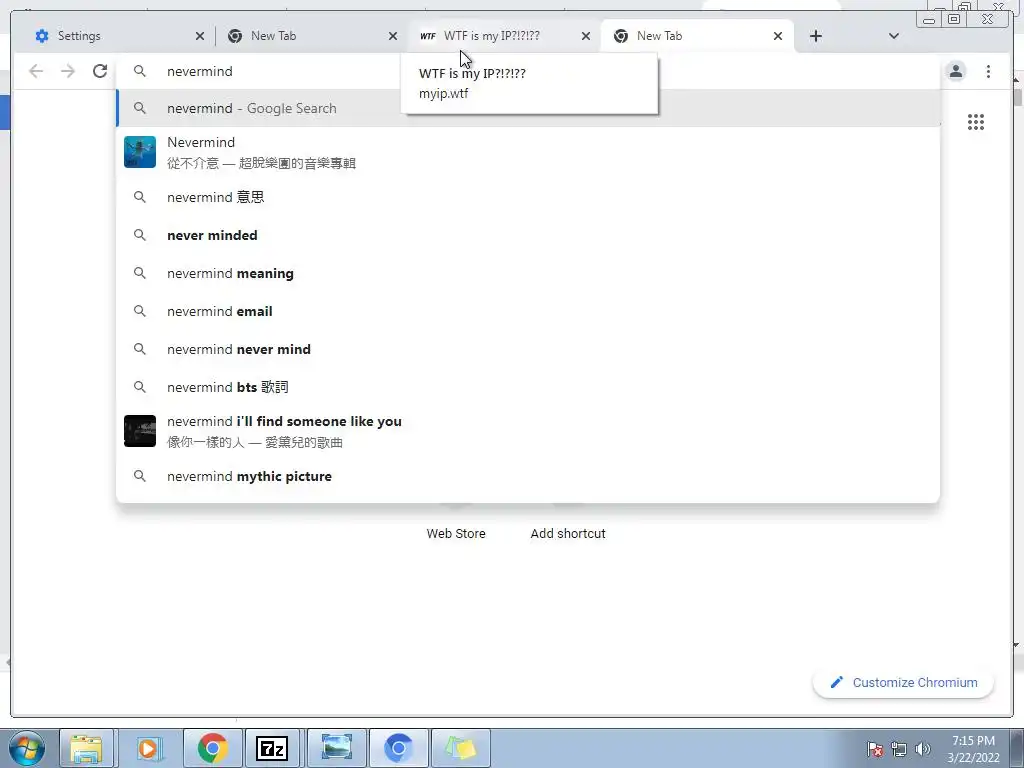Screen dimensions: 1024x768
Task: Choose 'nevermind - Google Search' suggestion
Action: tap(528, 108)
